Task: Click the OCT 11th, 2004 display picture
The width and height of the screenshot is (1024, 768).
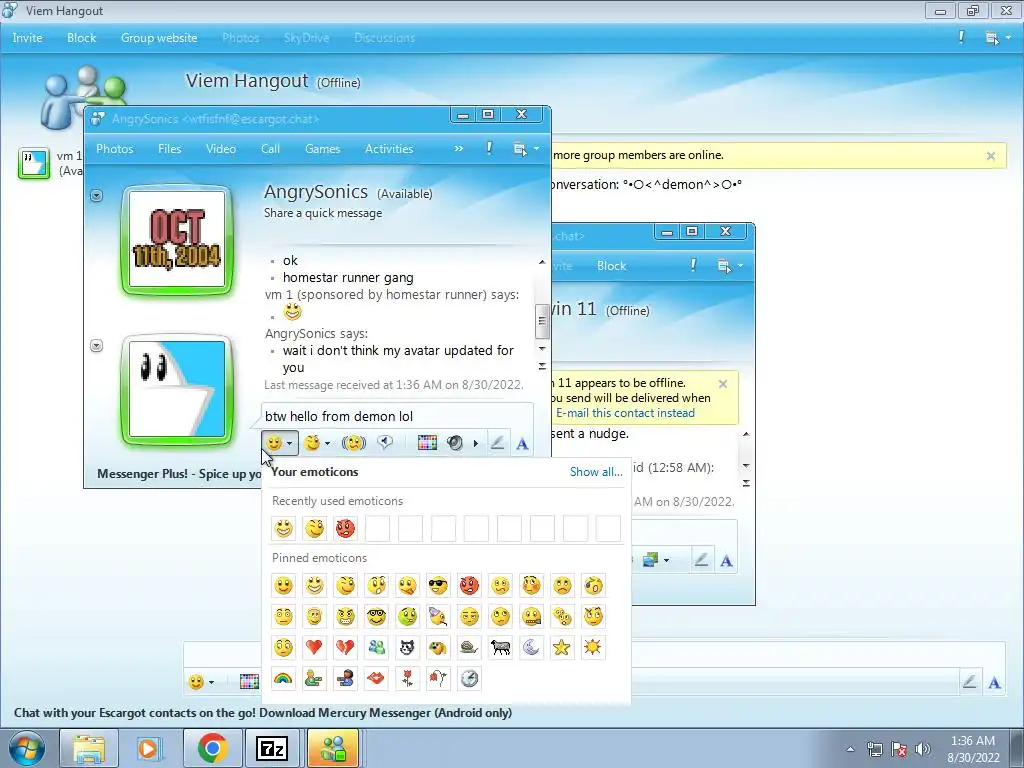Action: pos(177,239)
